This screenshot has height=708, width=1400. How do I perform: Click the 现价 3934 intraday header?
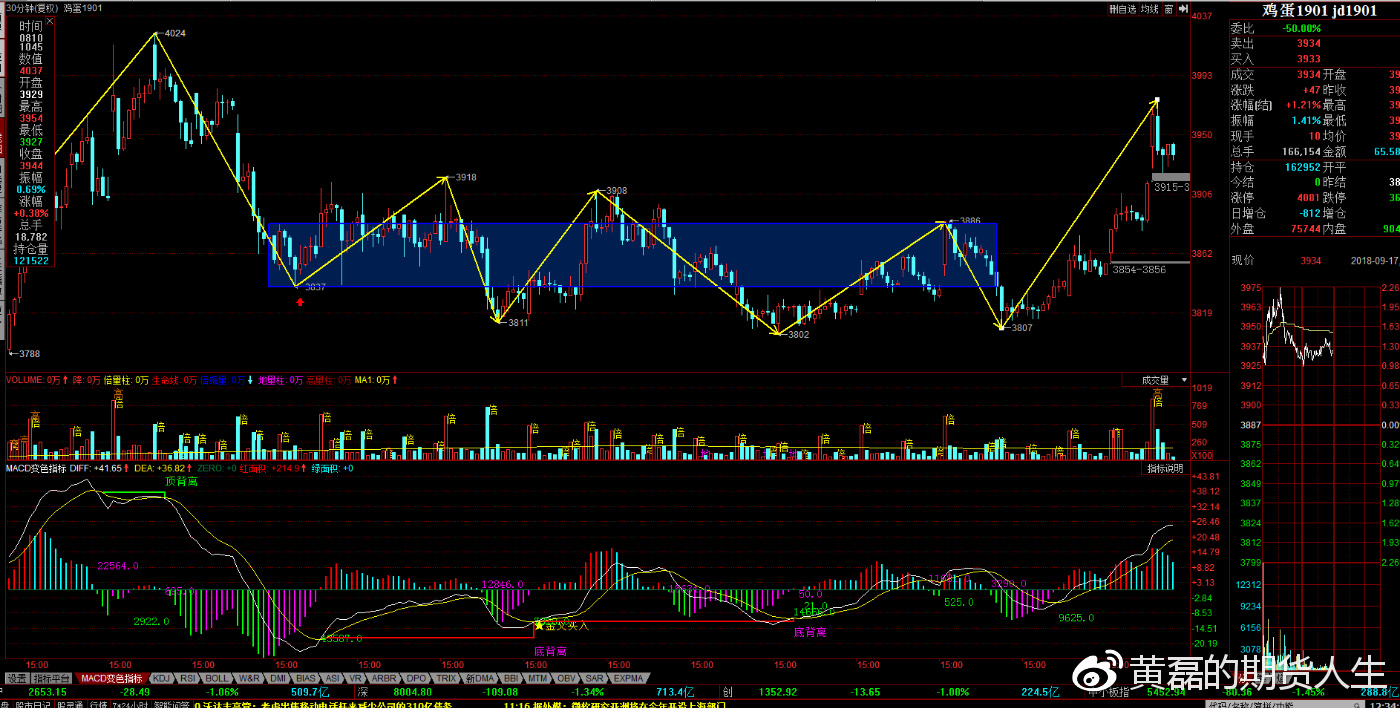pyautogui.click(x=1276, y=260)
